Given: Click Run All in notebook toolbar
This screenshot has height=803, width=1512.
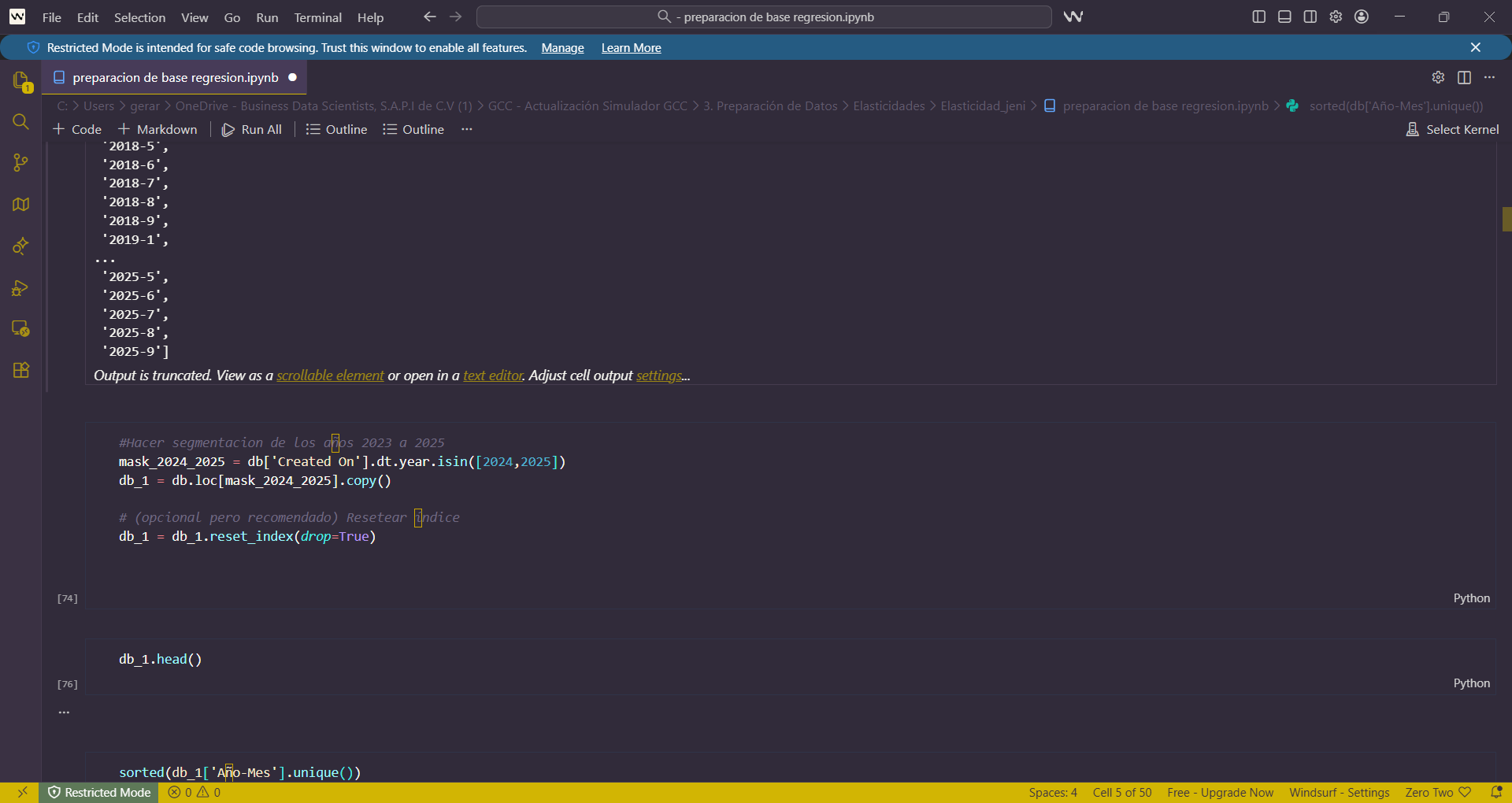Looking at the screenshot, I should [252, 129].
